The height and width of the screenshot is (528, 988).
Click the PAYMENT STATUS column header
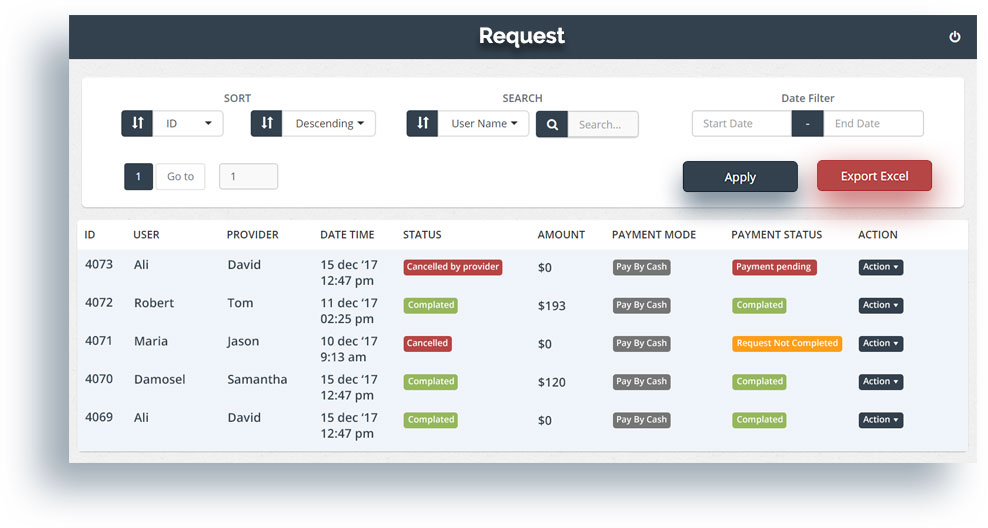tap(776, 234)
